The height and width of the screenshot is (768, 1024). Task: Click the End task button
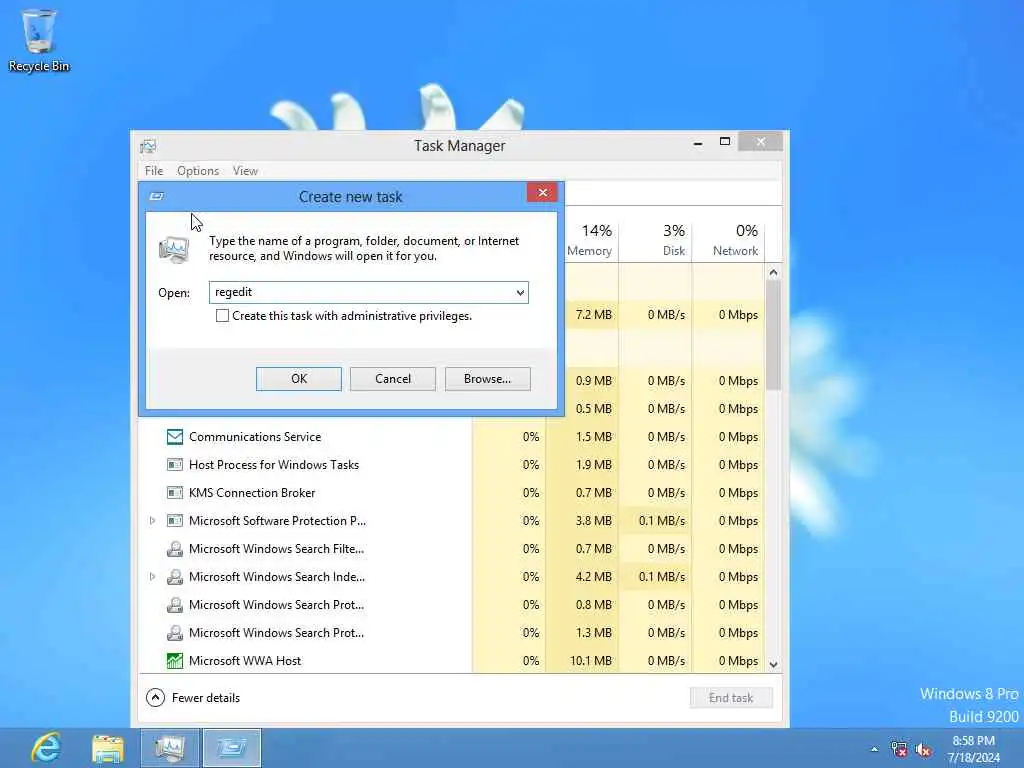(x=731, y=698)
